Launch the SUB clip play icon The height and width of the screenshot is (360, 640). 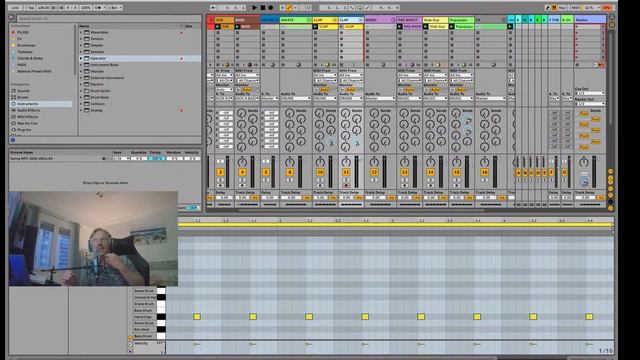pyautogui.click(x=218, y=27)
